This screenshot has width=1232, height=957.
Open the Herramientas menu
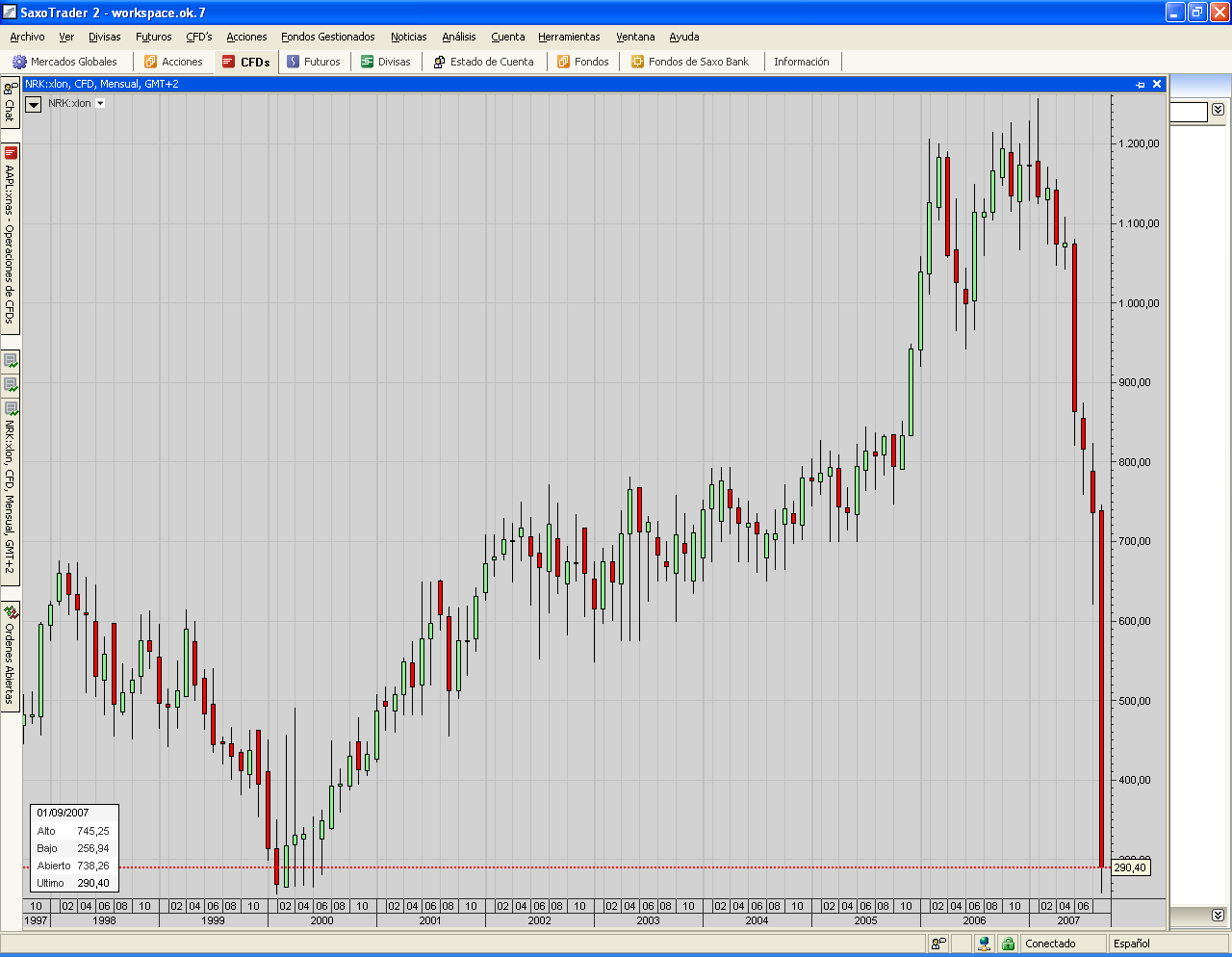[x=569, y=37]
